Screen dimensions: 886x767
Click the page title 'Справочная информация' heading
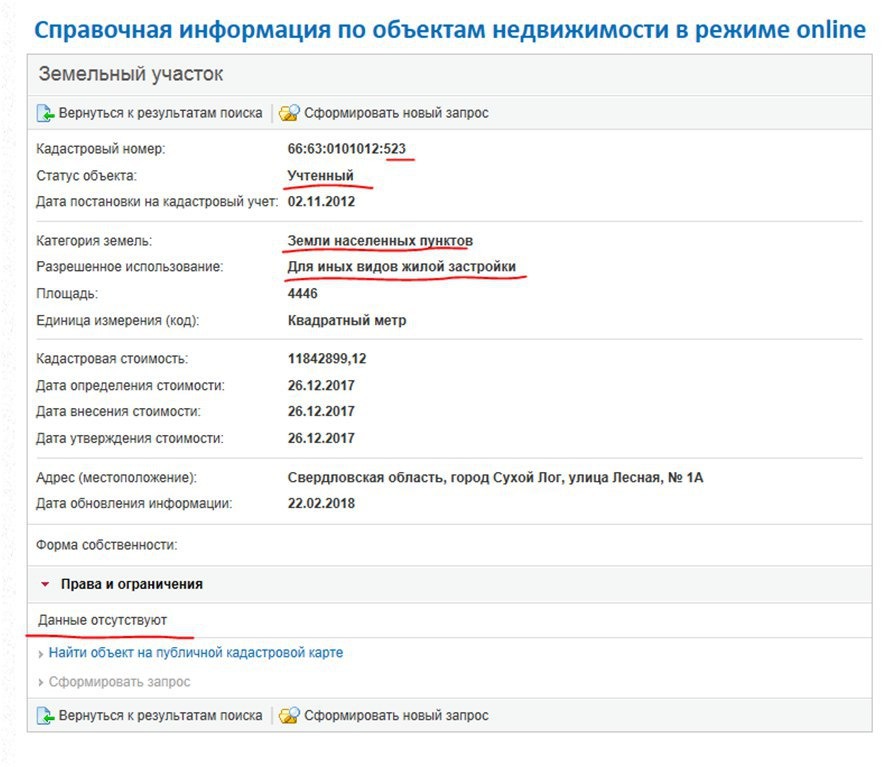coord(449,28)
